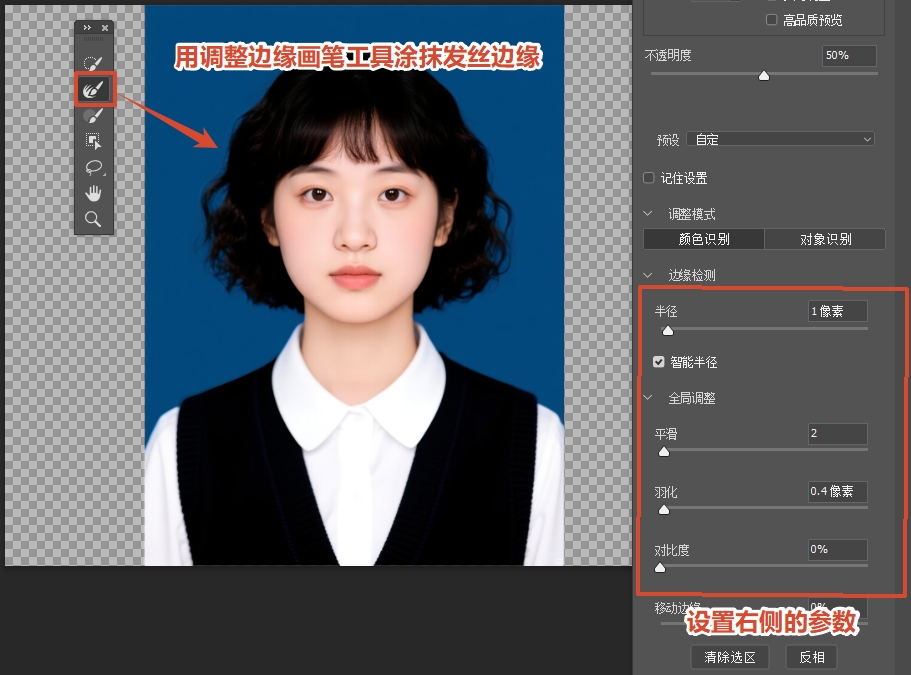
Task: Select the Lasso tool
Action: point(93,167)
